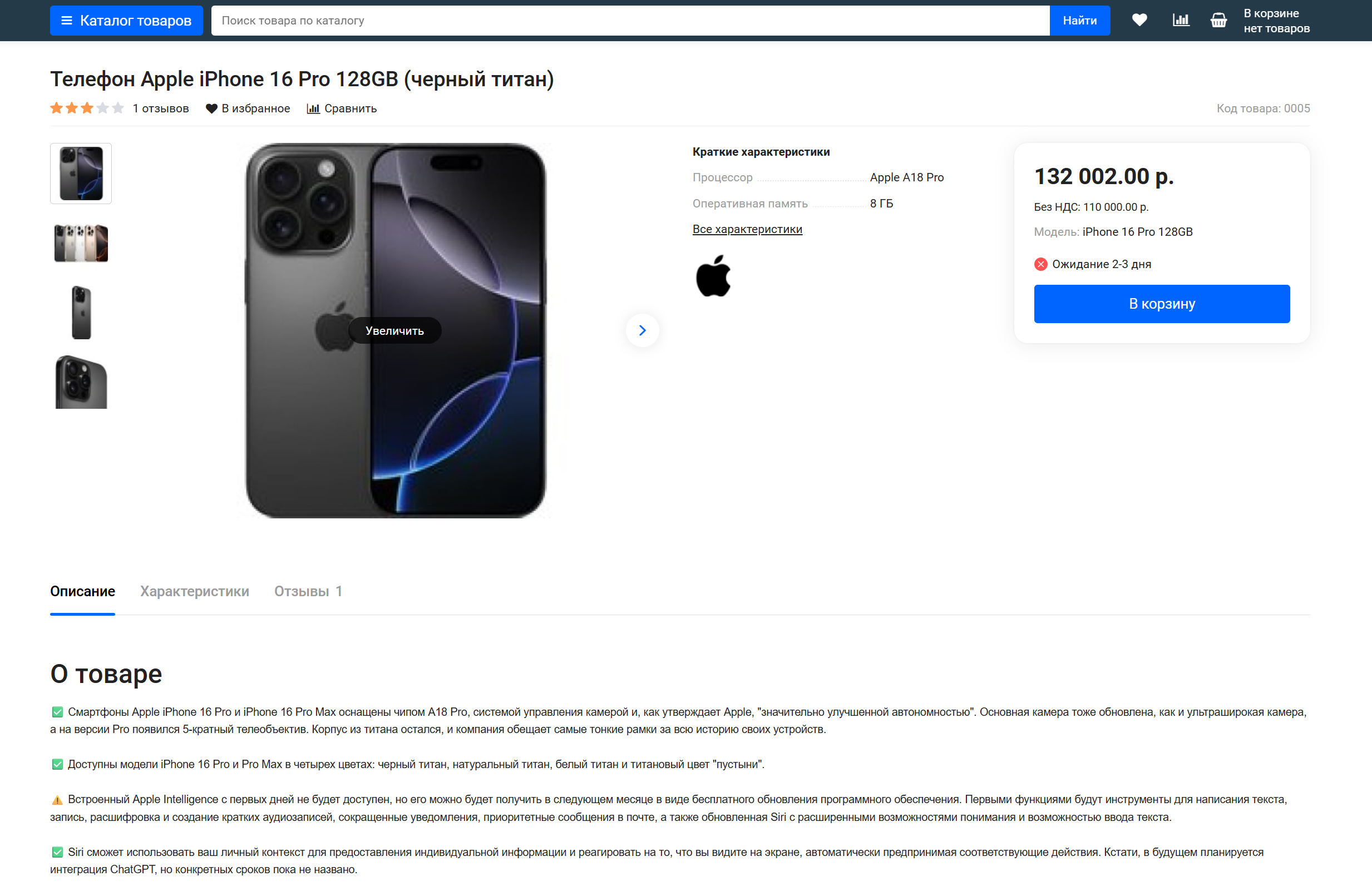Click Увеличить on the main image

coord(394,331)
